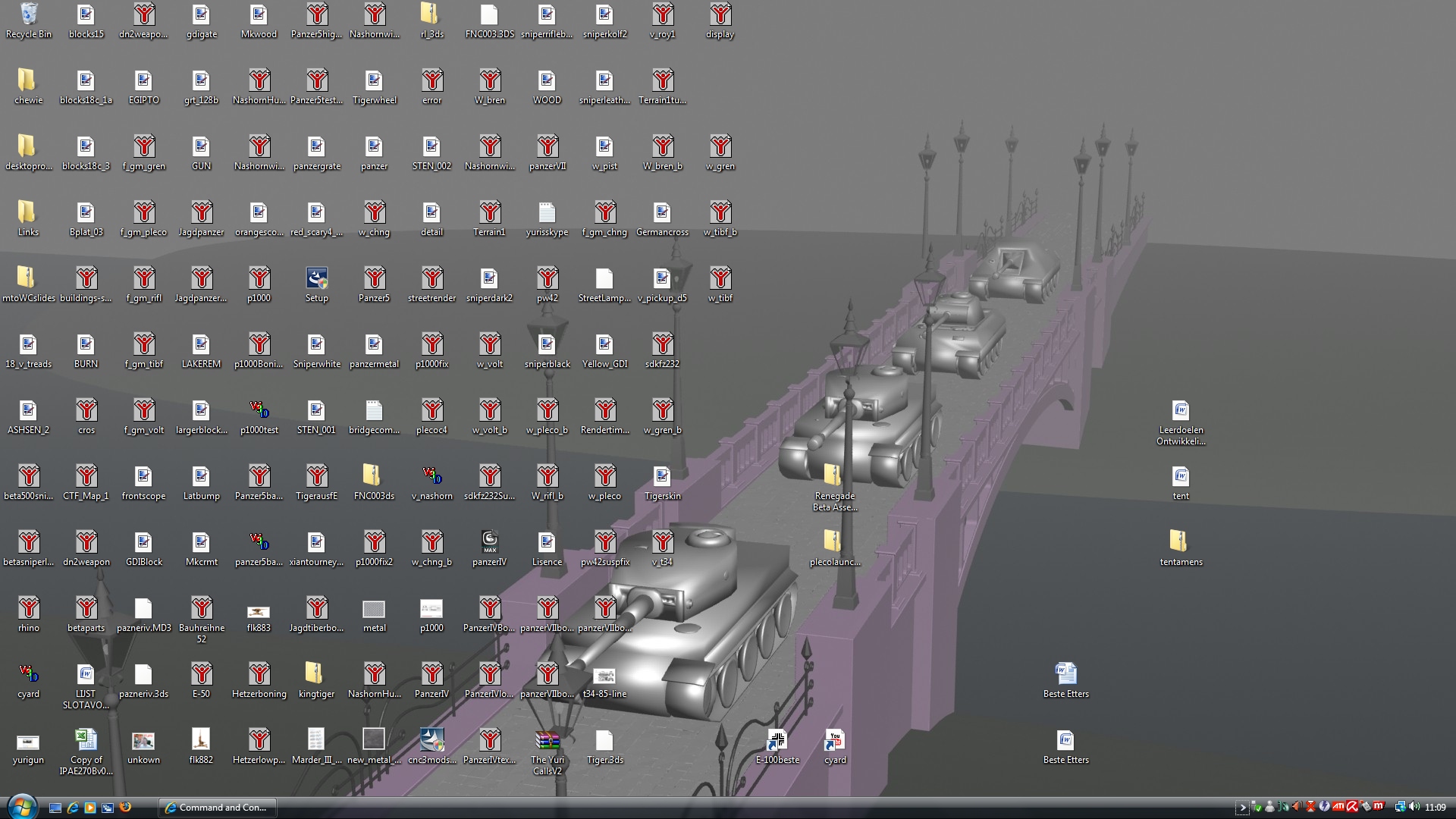The image size is (1456, 819).
Task: Click the volume speaker tray icon
Action: pos(1414,807)
